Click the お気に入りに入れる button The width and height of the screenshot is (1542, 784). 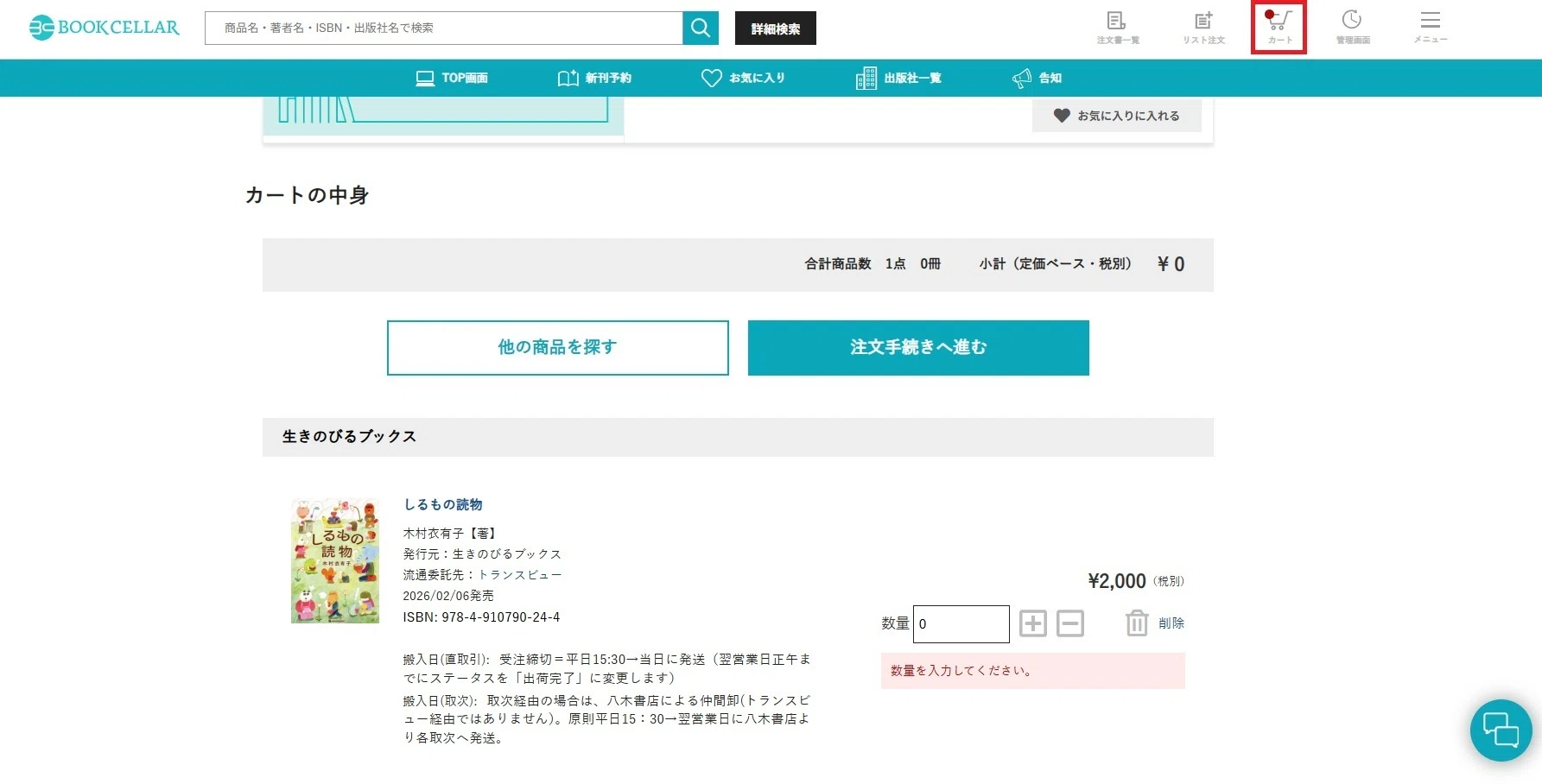click(x=1116, y=116)
